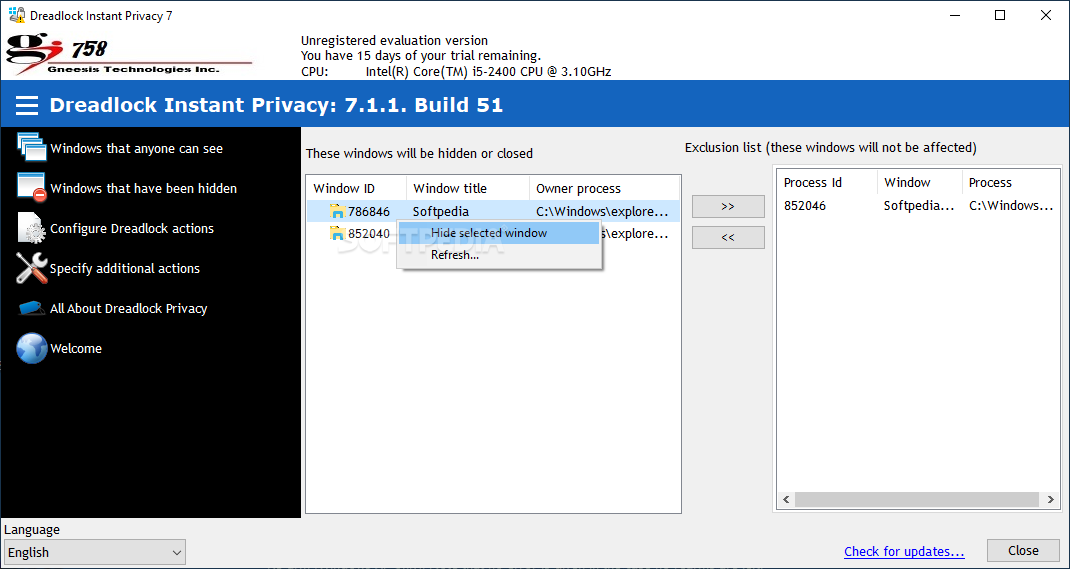Minimize the Dreadlock window
This screenshot has width=1070, height=569.
(954, 15)
